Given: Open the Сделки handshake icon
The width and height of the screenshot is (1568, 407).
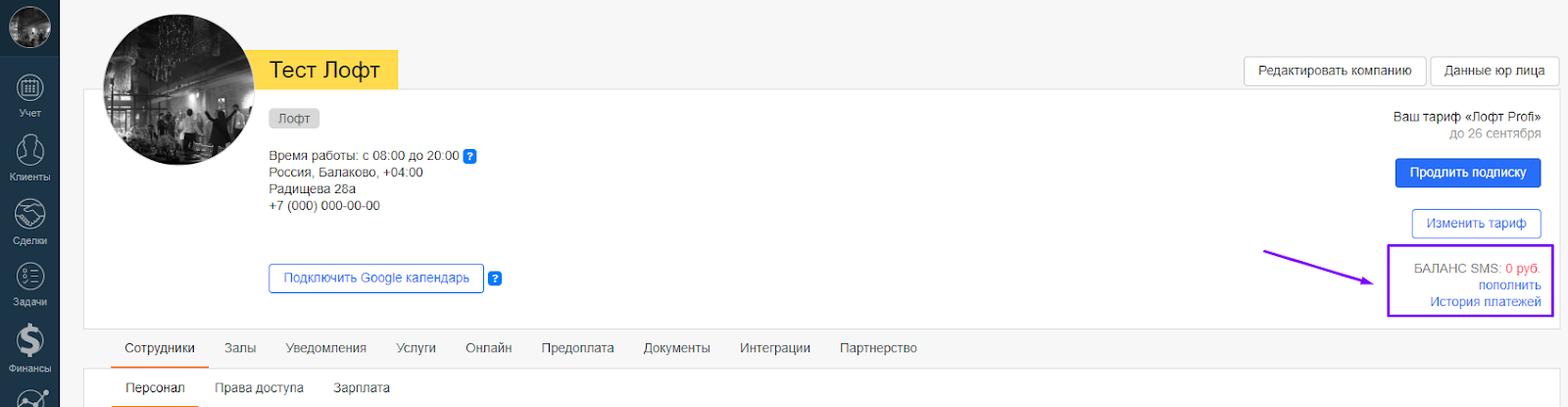Looking at the screenshot, I should [x=29, y=216].
